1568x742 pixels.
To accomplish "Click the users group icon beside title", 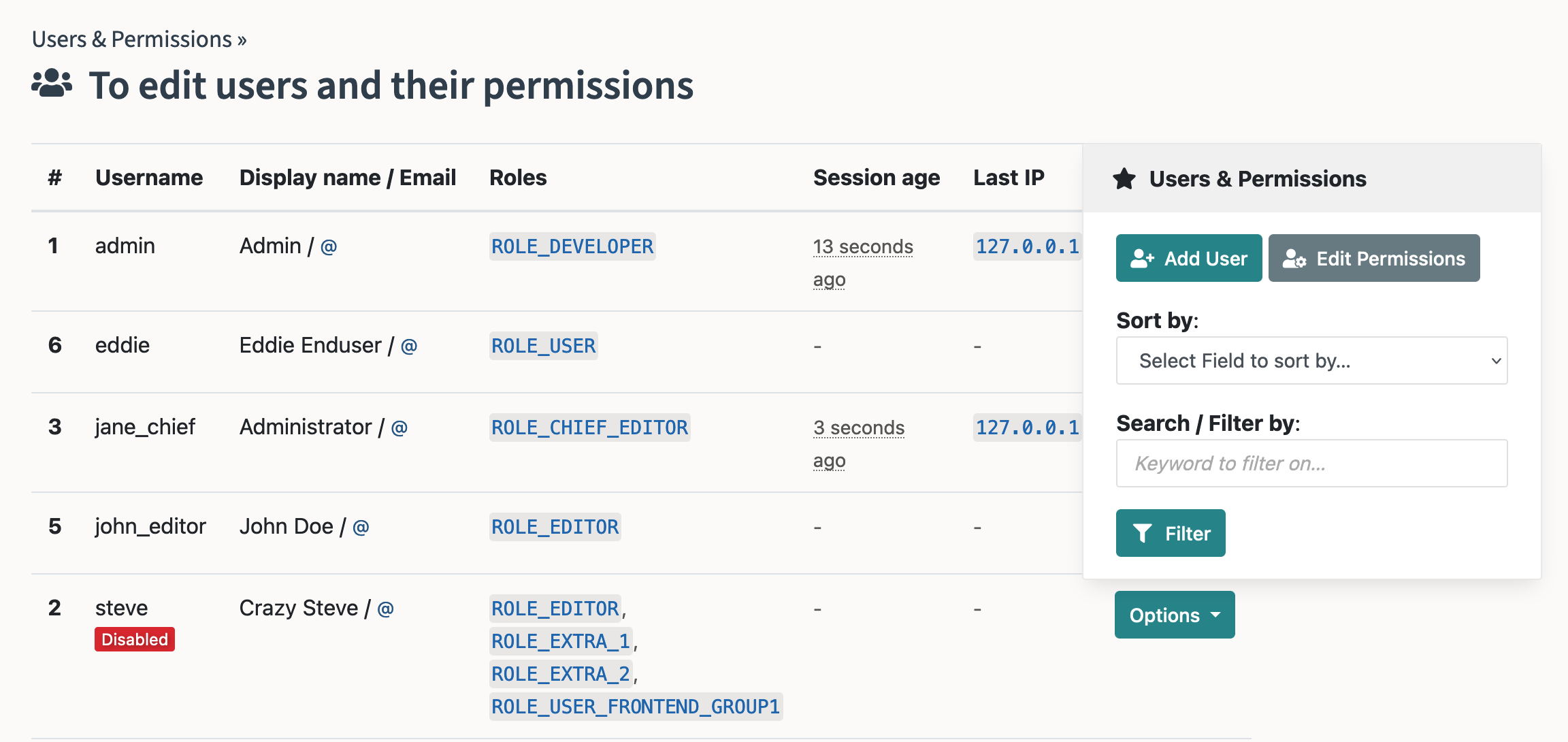I will [x=52, y=84].
